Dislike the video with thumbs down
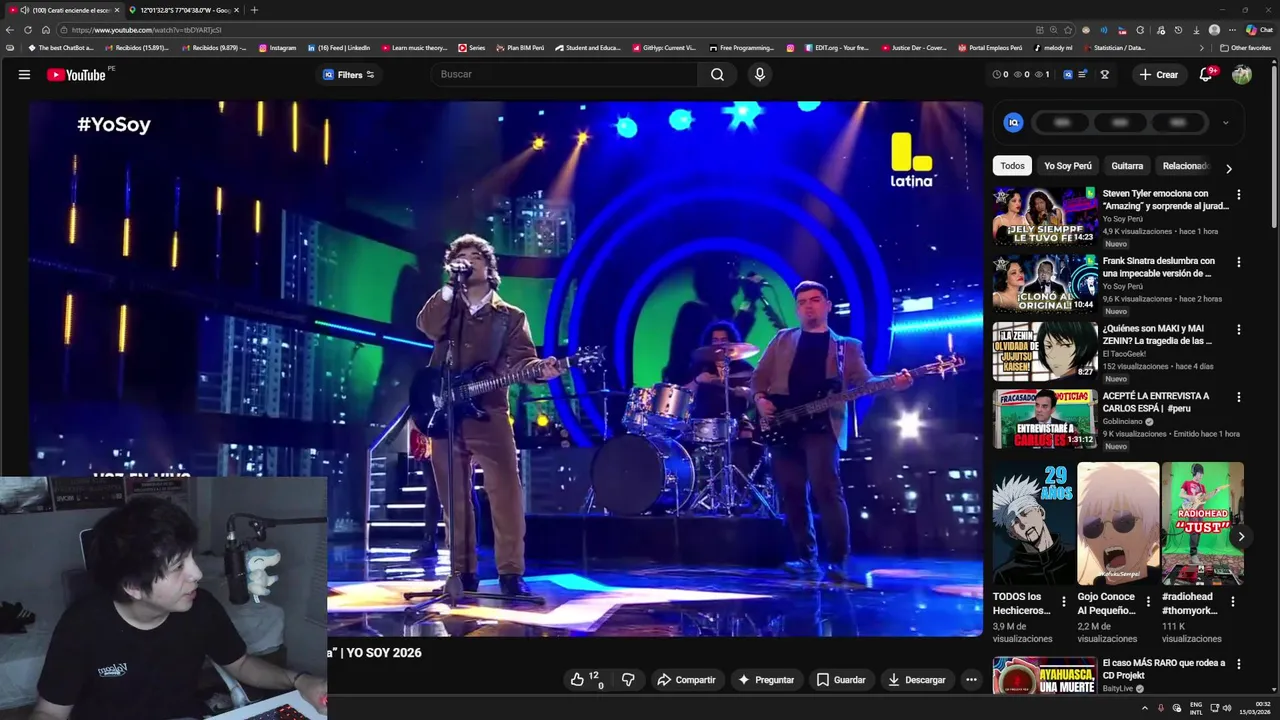Screen dimensions: 1280x720 [x=628, y=679]
